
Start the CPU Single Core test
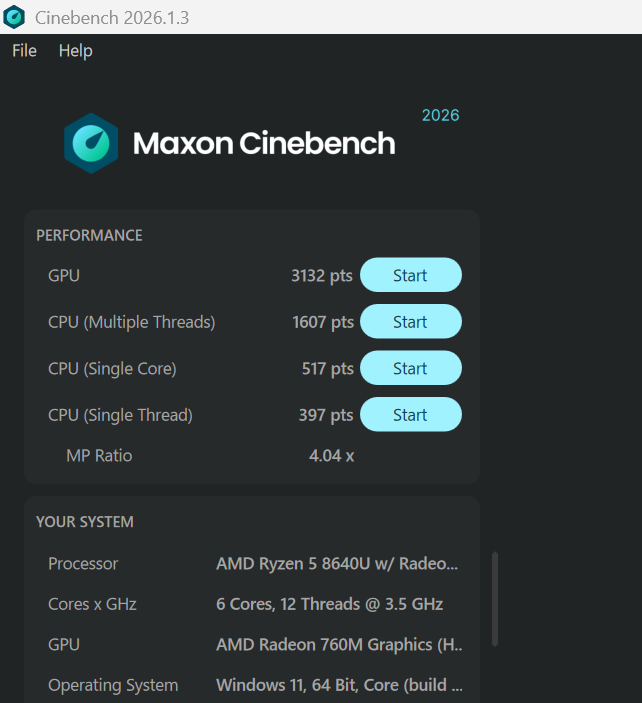tap(411, 368)
